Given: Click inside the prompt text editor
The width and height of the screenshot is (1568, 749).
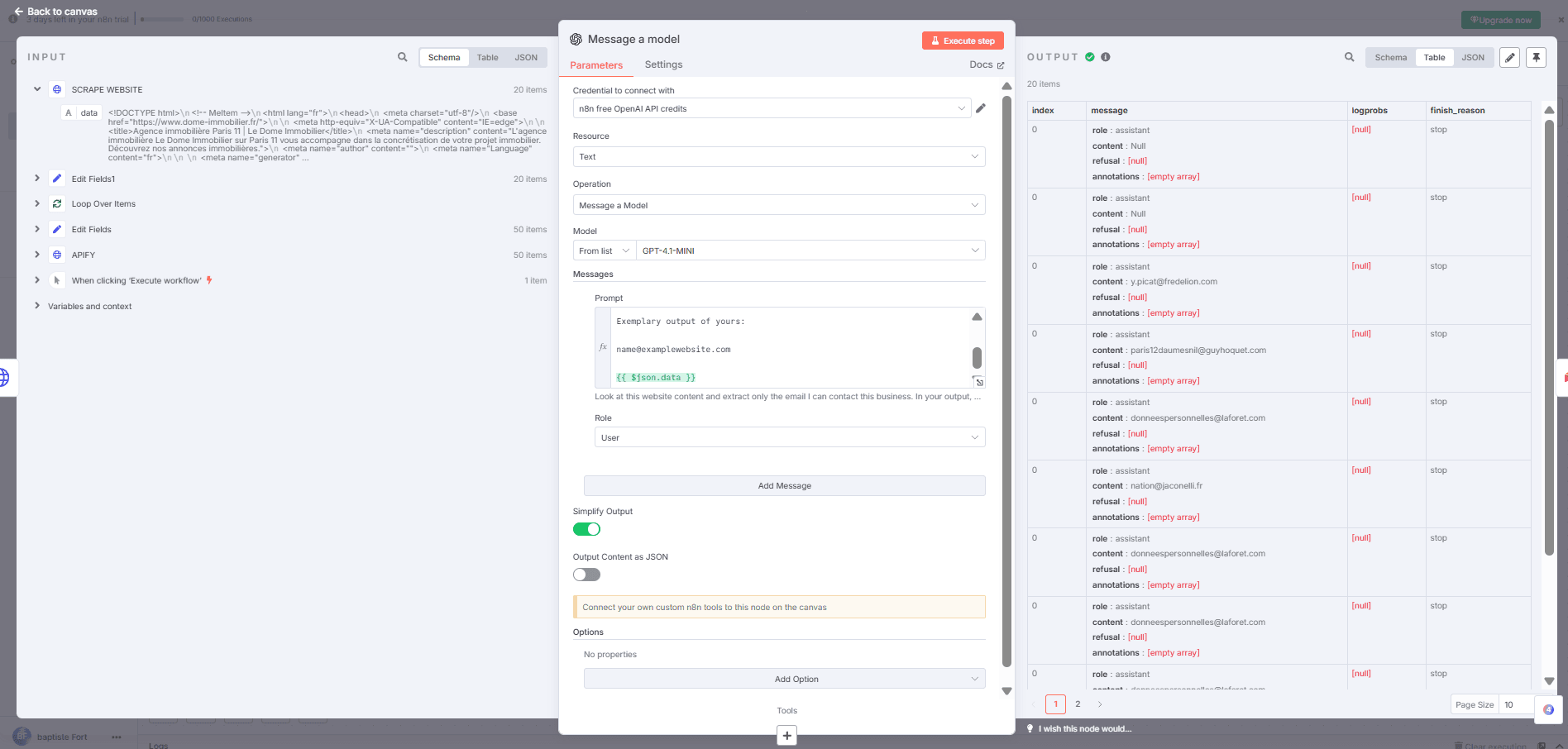Looking at the screenshot, I should pyautogui.click(x=790, y=347).
